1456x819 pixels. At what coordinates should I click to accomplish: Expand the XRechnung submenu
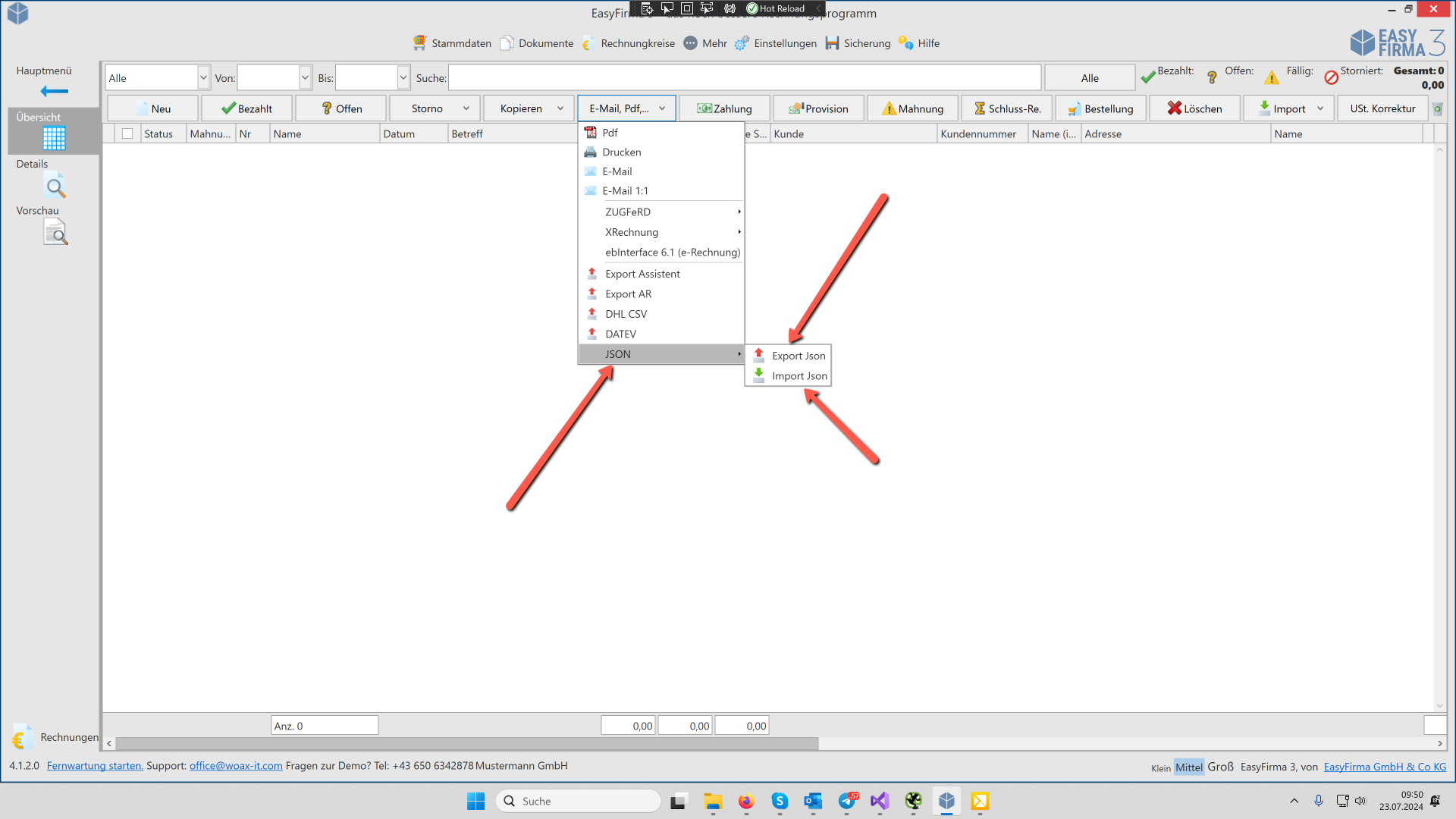click(x=661, y=232)
